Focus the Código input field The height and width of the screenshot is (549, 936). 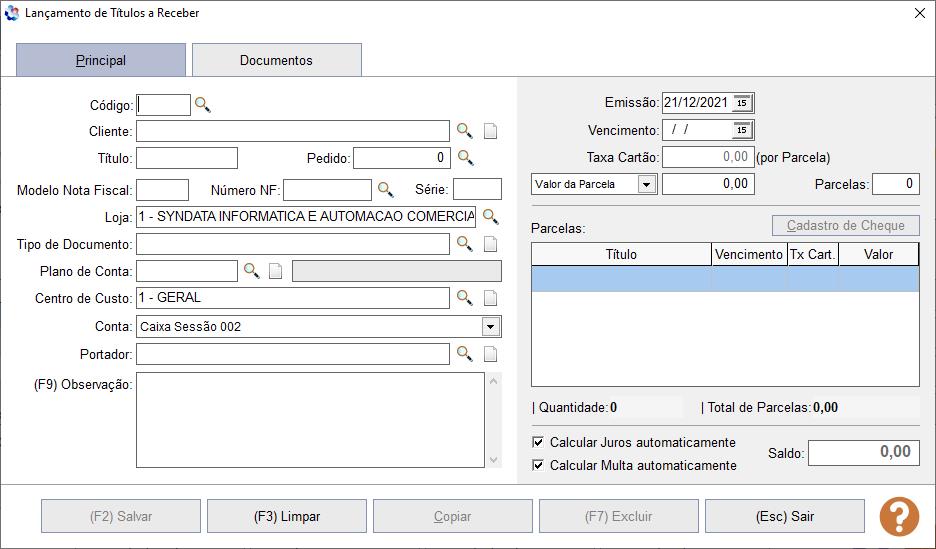[x=164, y=105]
